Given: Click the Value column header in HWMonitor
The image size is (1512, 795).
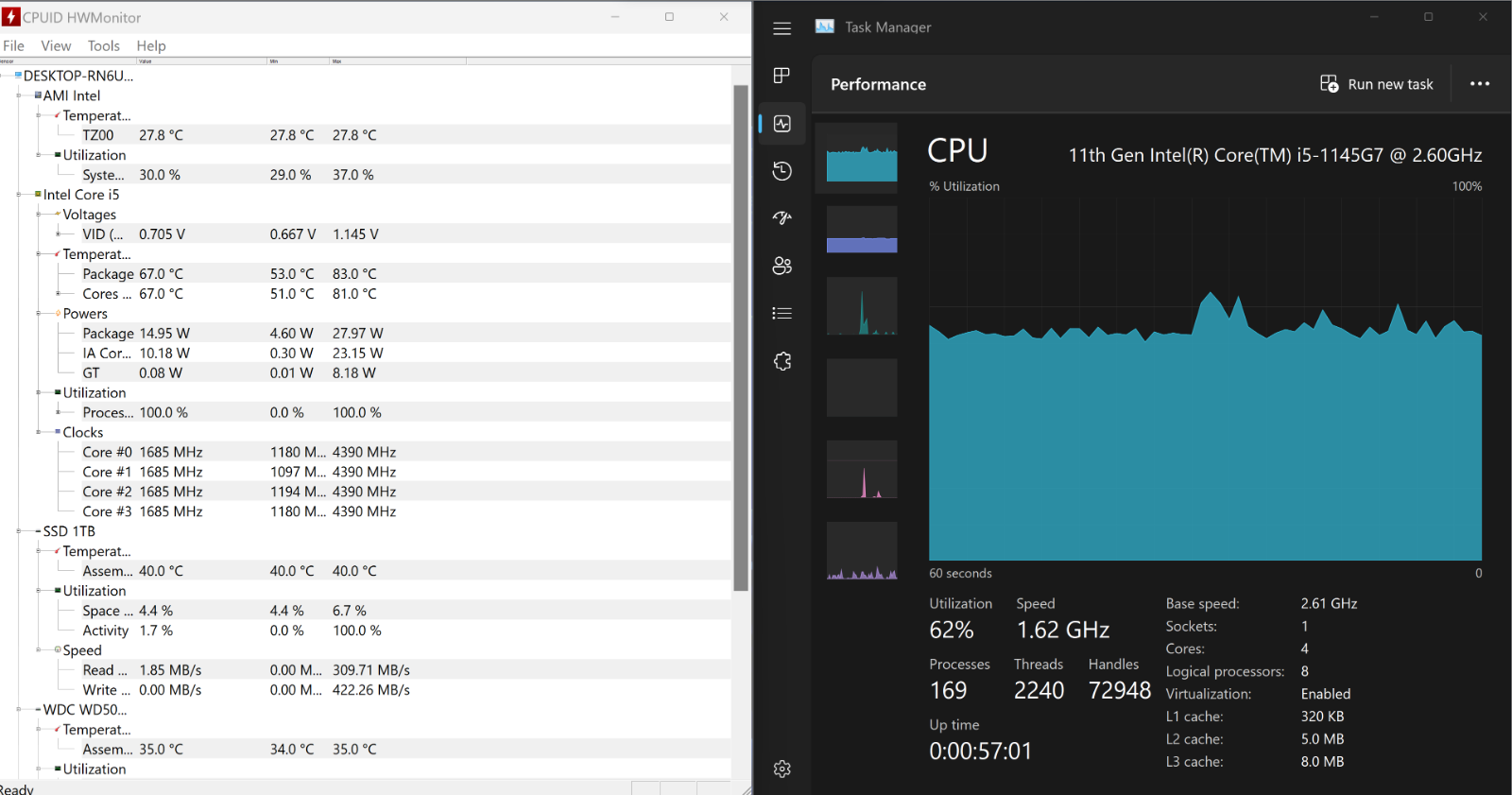Looking at the screenshot, I should [201, 60].
